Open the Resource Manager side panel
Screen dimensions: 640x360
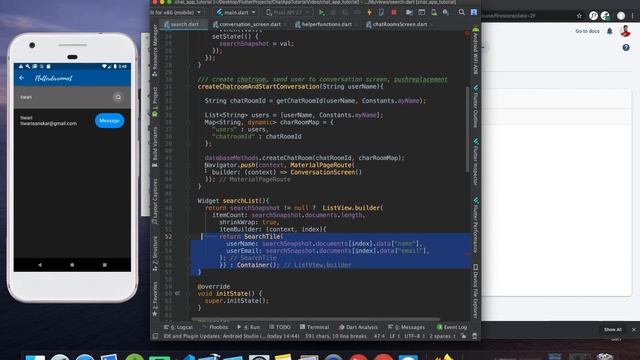tap(155, 50)
